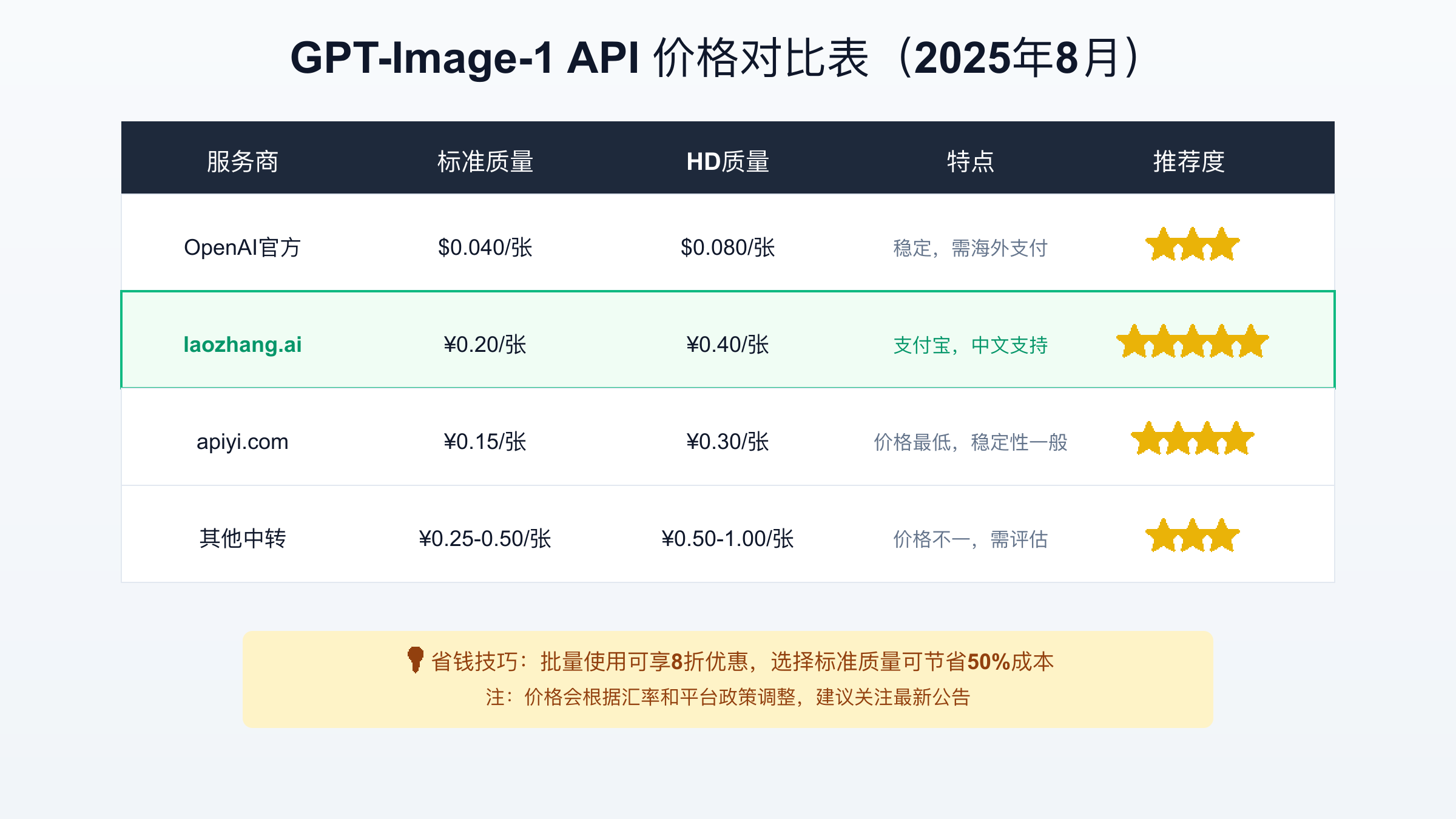The height and width of the screenshot is (819, 1456).
Task: Click the four-star rating for apiyi.com
Action: (1193, 439)
